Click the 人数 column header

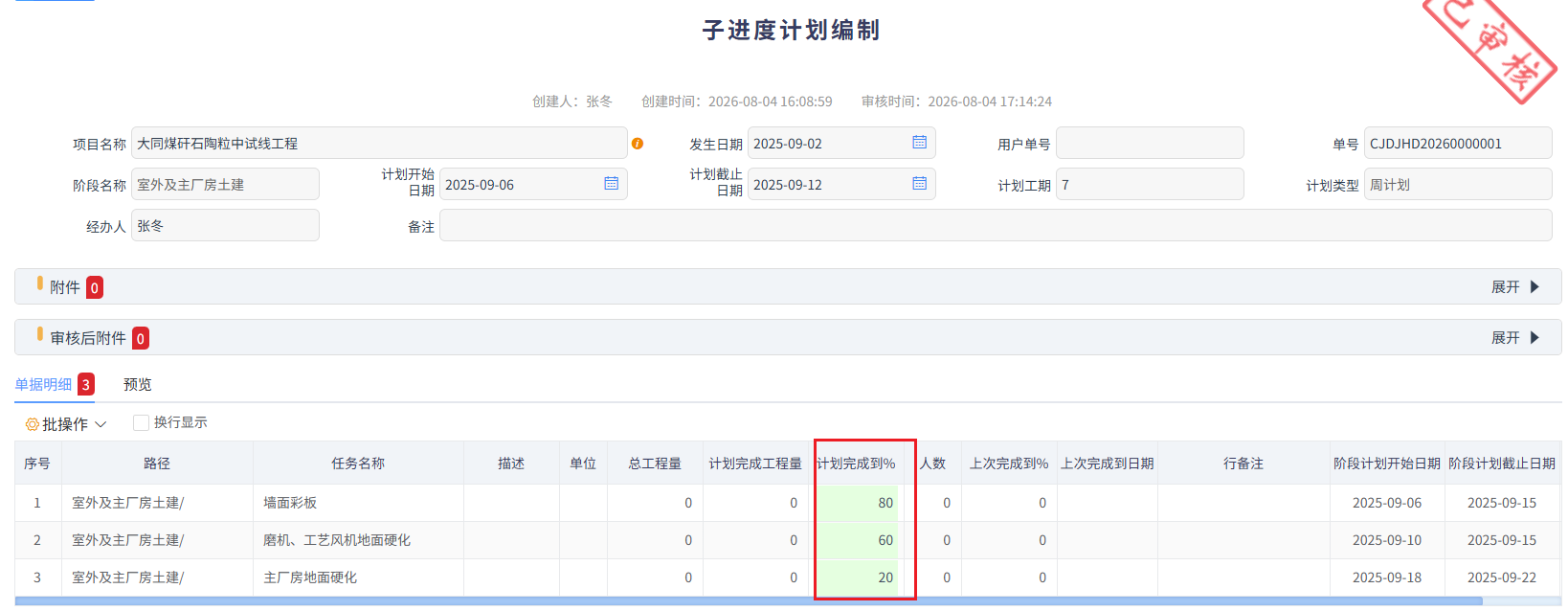pos(933,464)
